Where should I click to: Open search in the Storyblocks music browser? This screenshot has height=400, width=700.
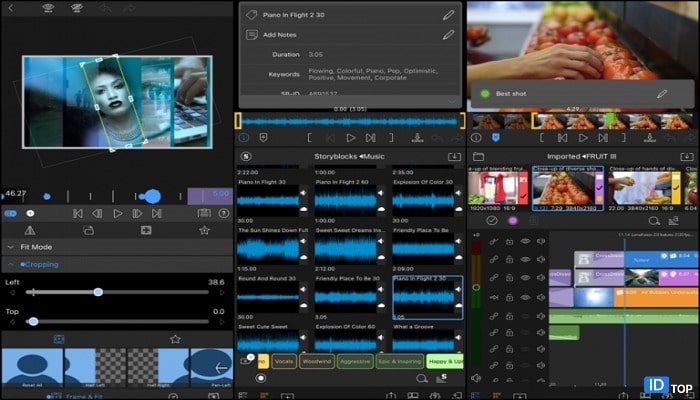pos(421,379)
